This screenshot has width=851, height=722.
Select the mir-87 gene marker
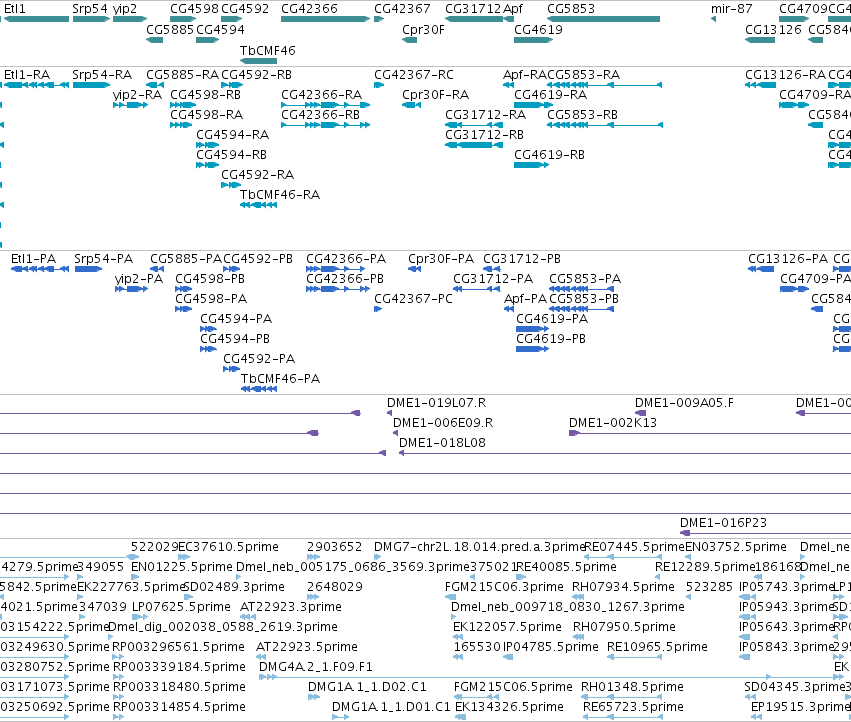714,19
